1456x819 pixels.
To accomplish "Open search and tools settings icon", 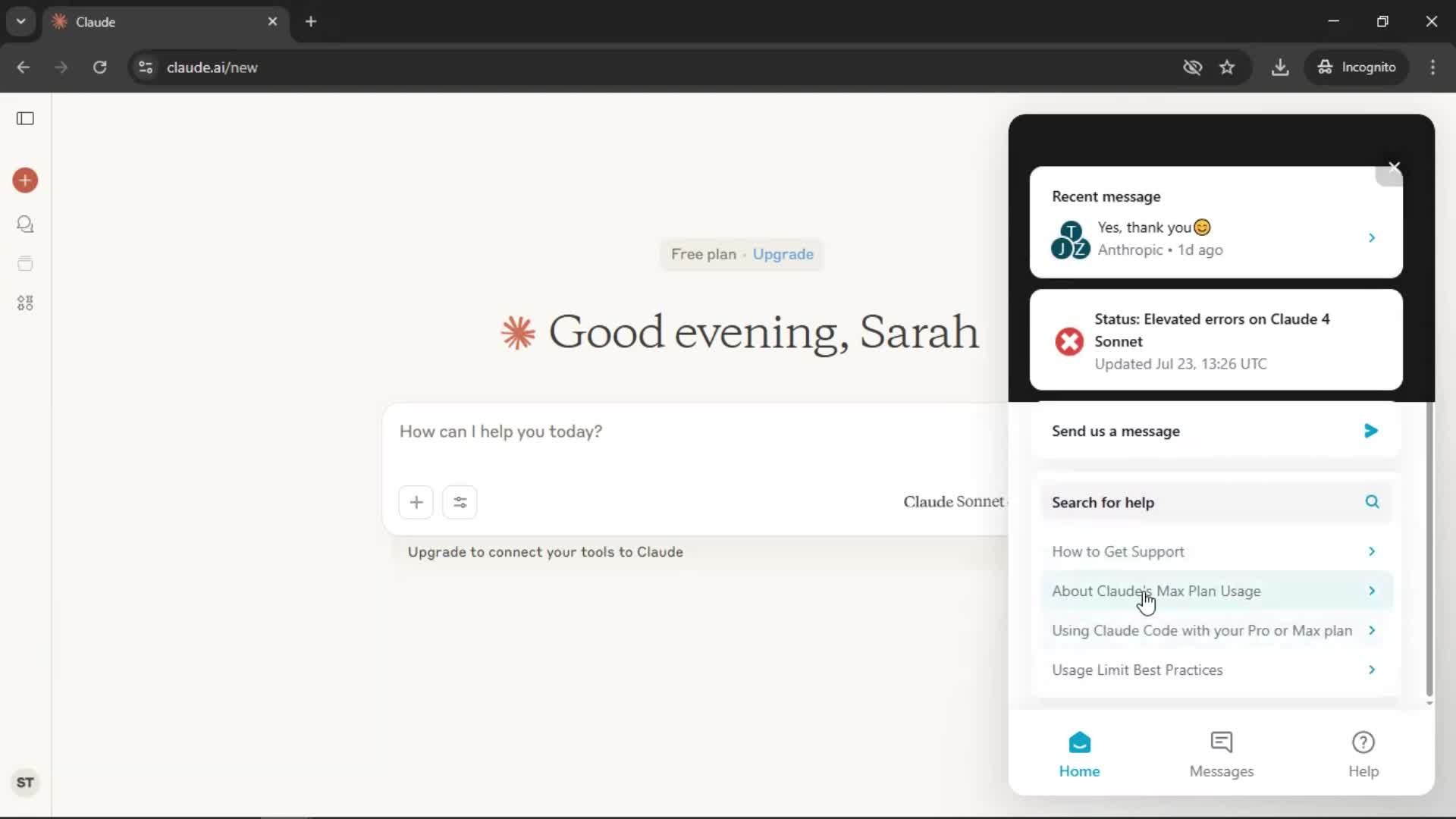I will (x=460, y=502).
